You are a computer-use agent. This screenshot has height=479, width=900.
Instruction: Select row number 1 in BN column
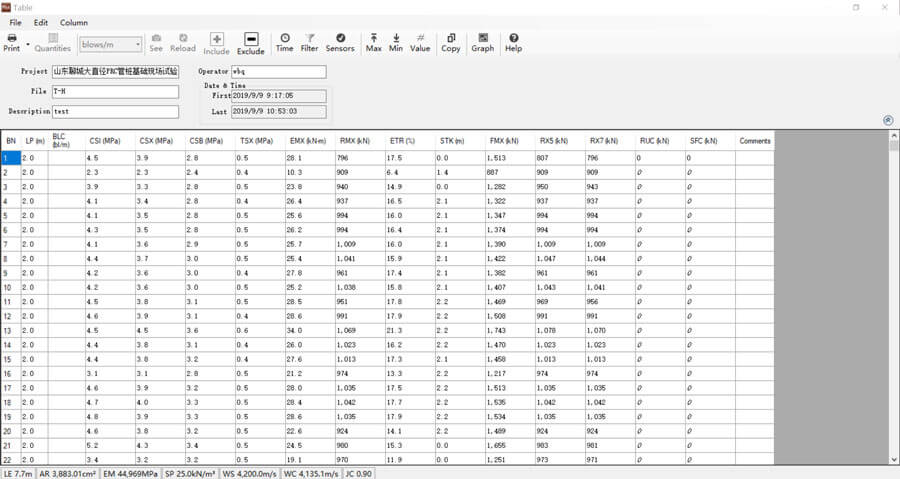pos(11,158)
